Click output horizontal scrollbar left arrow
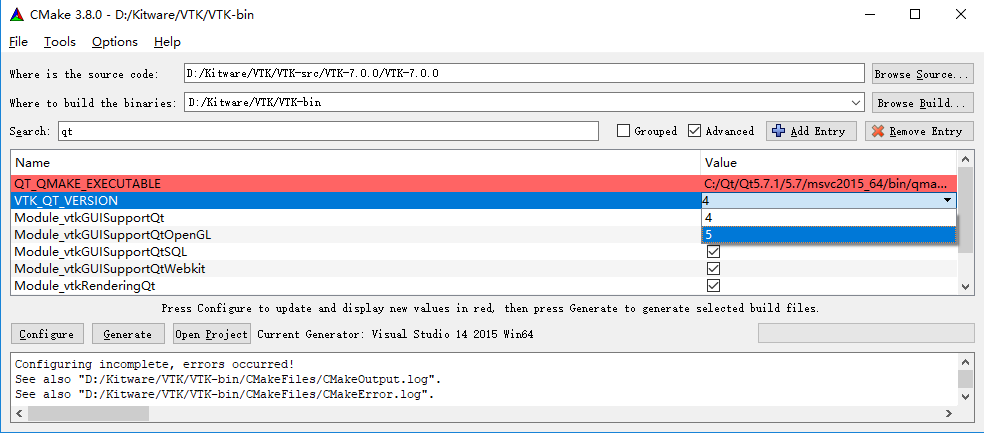This screenshot has width=984, height=433. tap(19, 413)
